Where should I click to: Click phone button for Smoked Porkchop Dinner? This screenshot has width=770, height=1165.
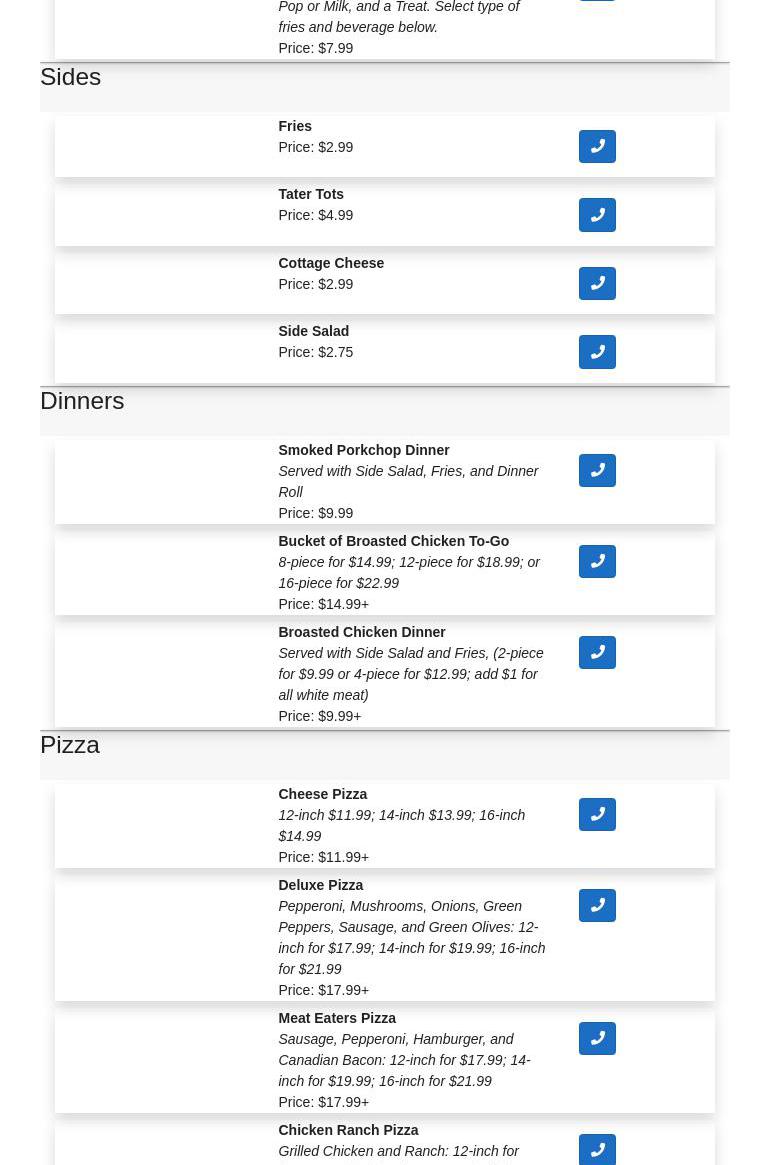(x=597, y=471)
